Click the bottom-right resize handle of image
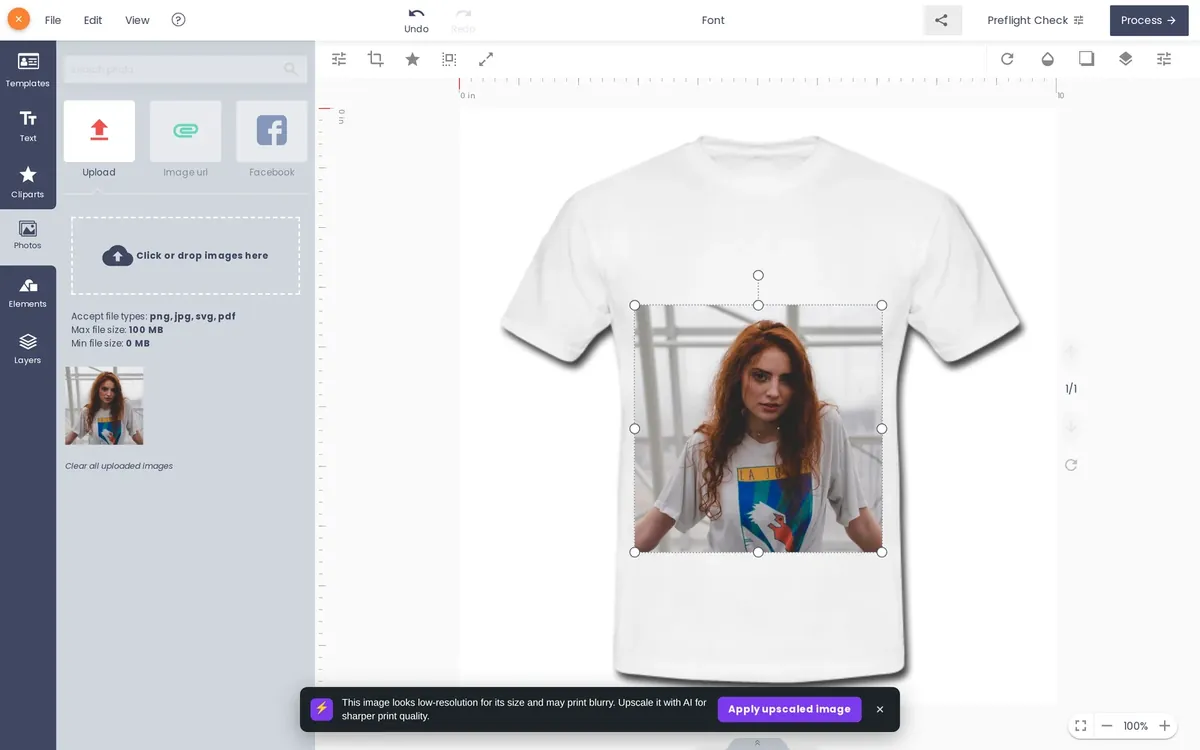This screenshot has width=1200, height=750. (881, 552)
